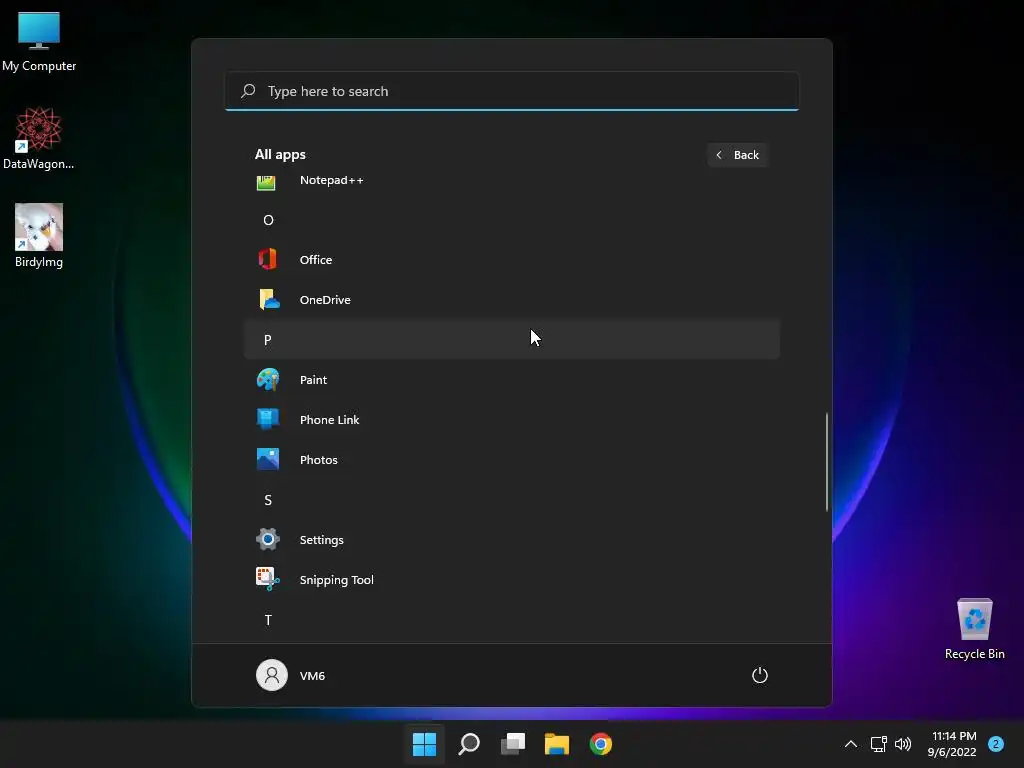The image size is (1024, 768).
Task: Click the letter S section header
Action: (x=268, y=500)
